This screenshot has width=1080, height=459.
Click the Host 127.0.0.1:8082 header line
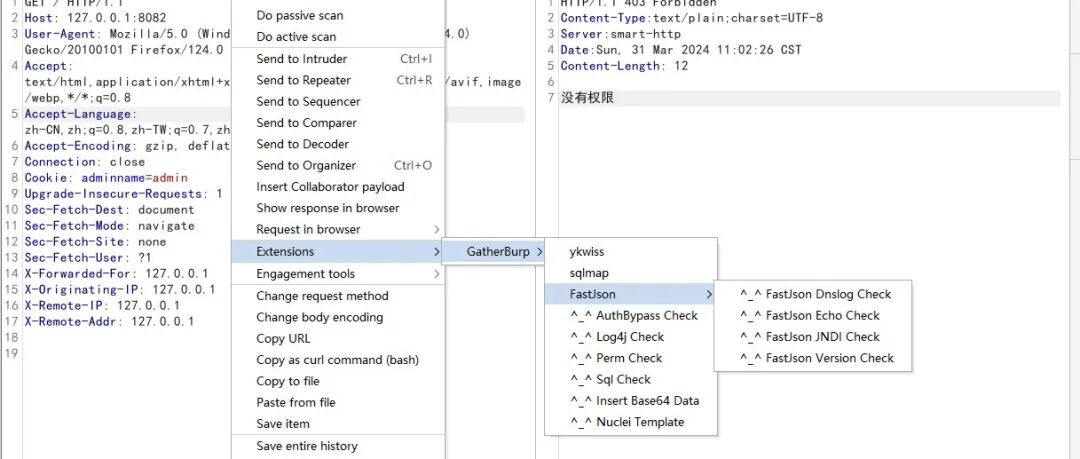[x=95, y=18]
